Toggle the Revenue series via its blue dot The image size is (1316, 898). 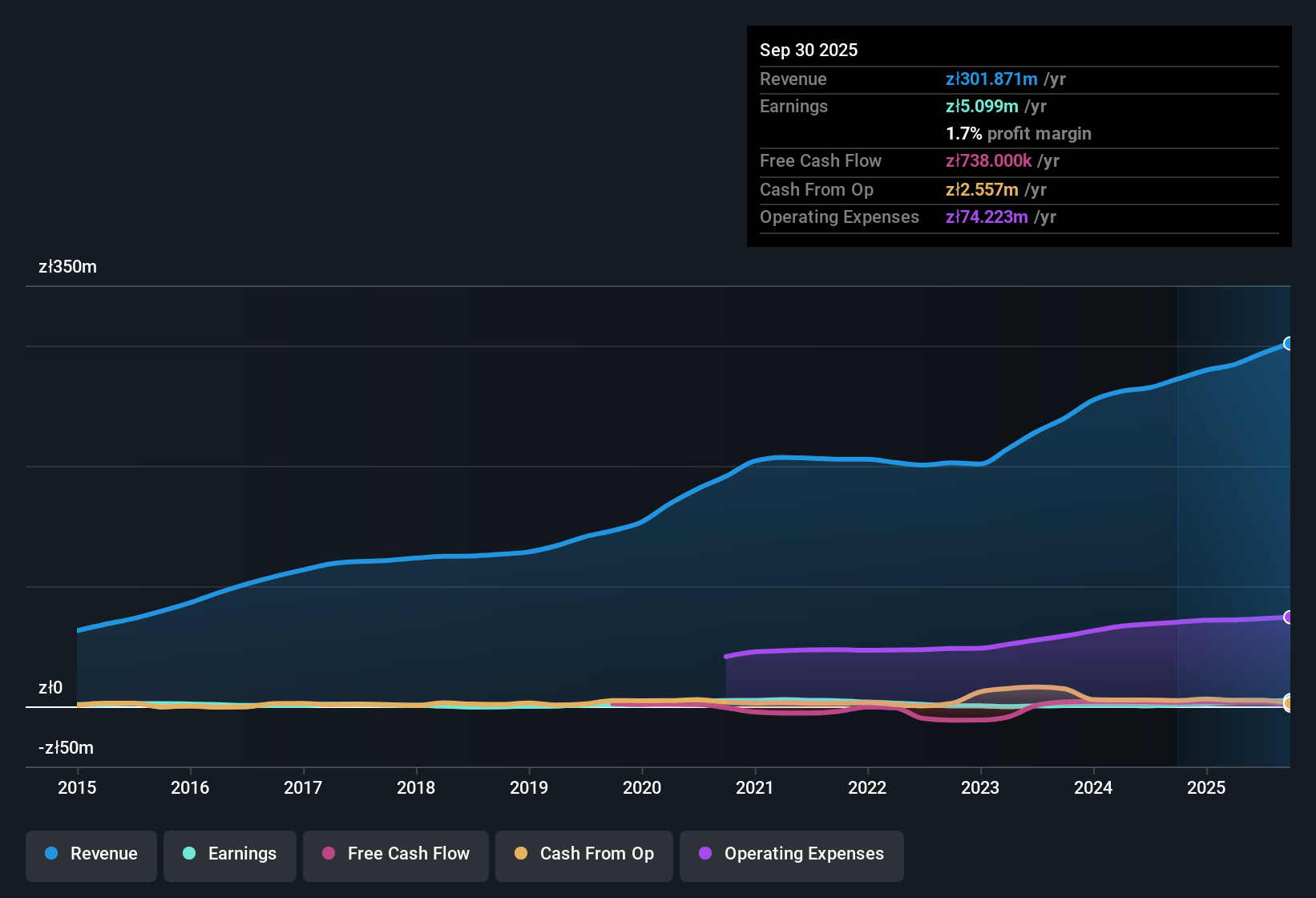point(51,854)
